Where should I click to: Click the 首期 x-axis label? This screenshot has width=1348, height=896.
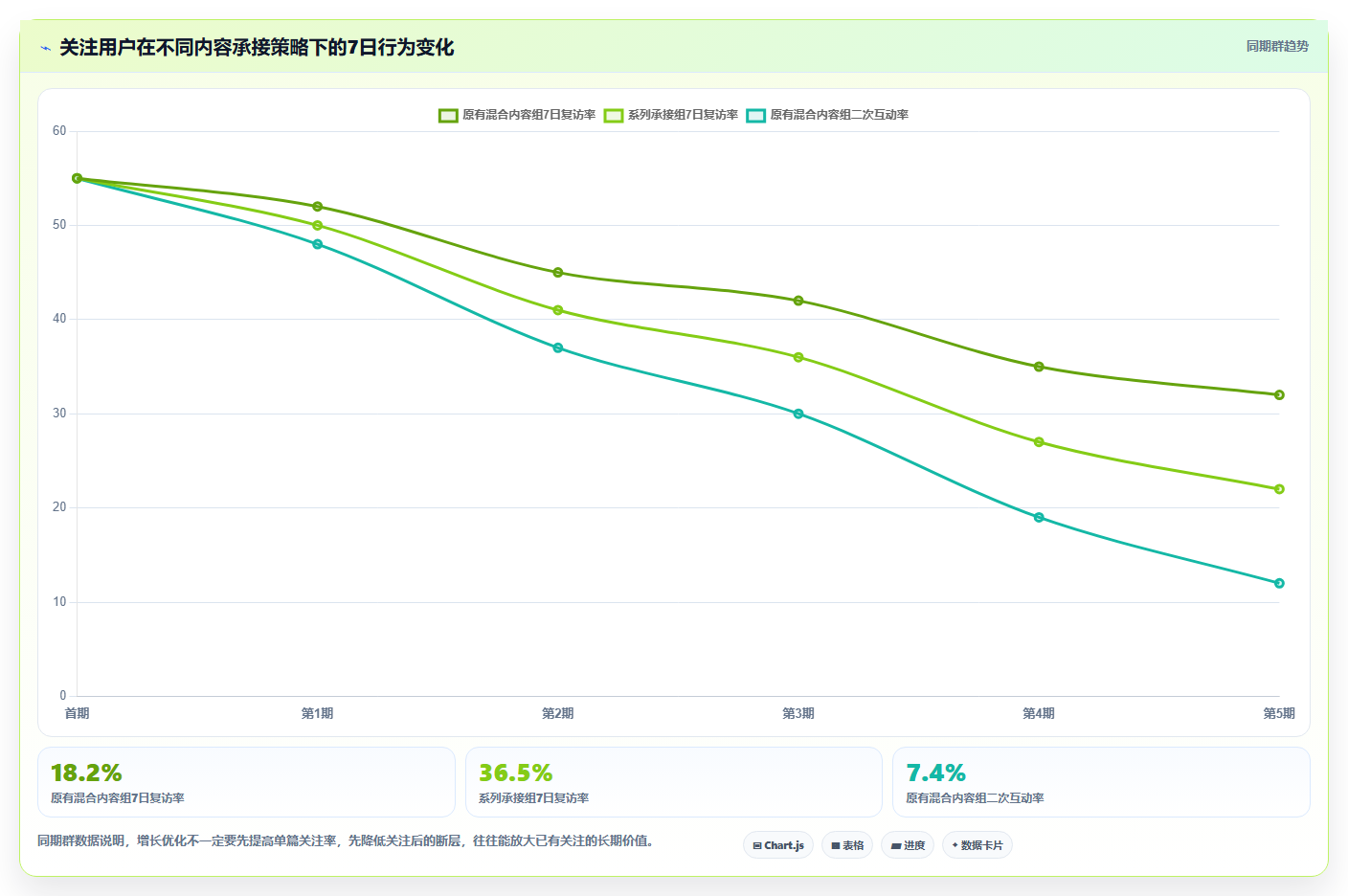click(x=78, y=713)
